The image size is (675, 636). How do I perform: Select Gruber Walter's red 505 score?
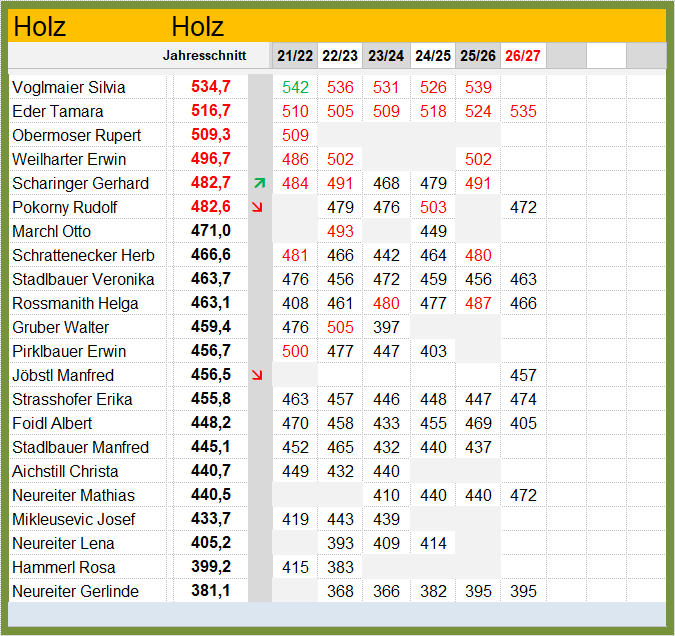(x=340, y=327)
